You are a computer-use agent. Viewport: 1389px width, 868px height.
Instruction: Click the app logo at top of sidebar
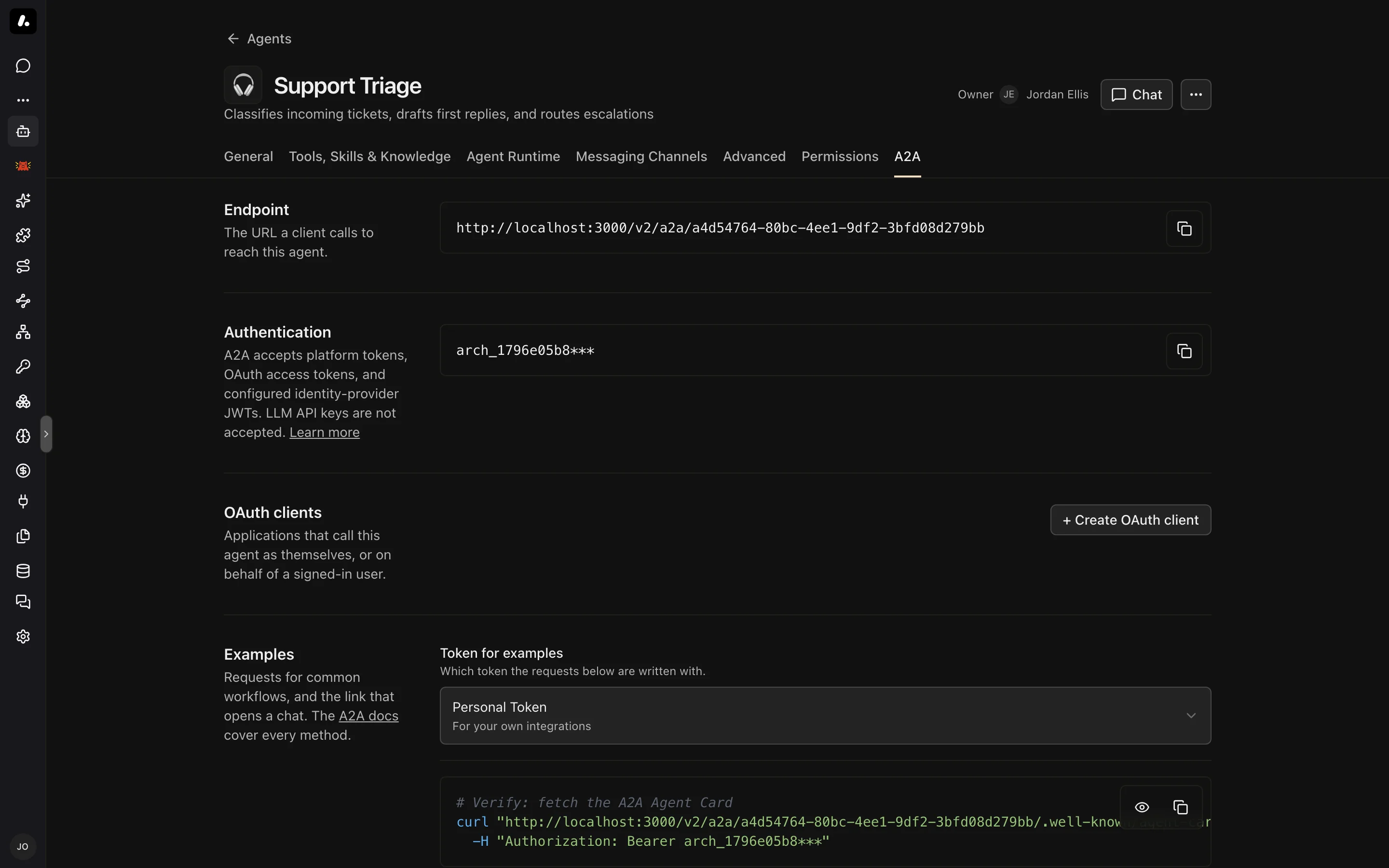[23, 21]
